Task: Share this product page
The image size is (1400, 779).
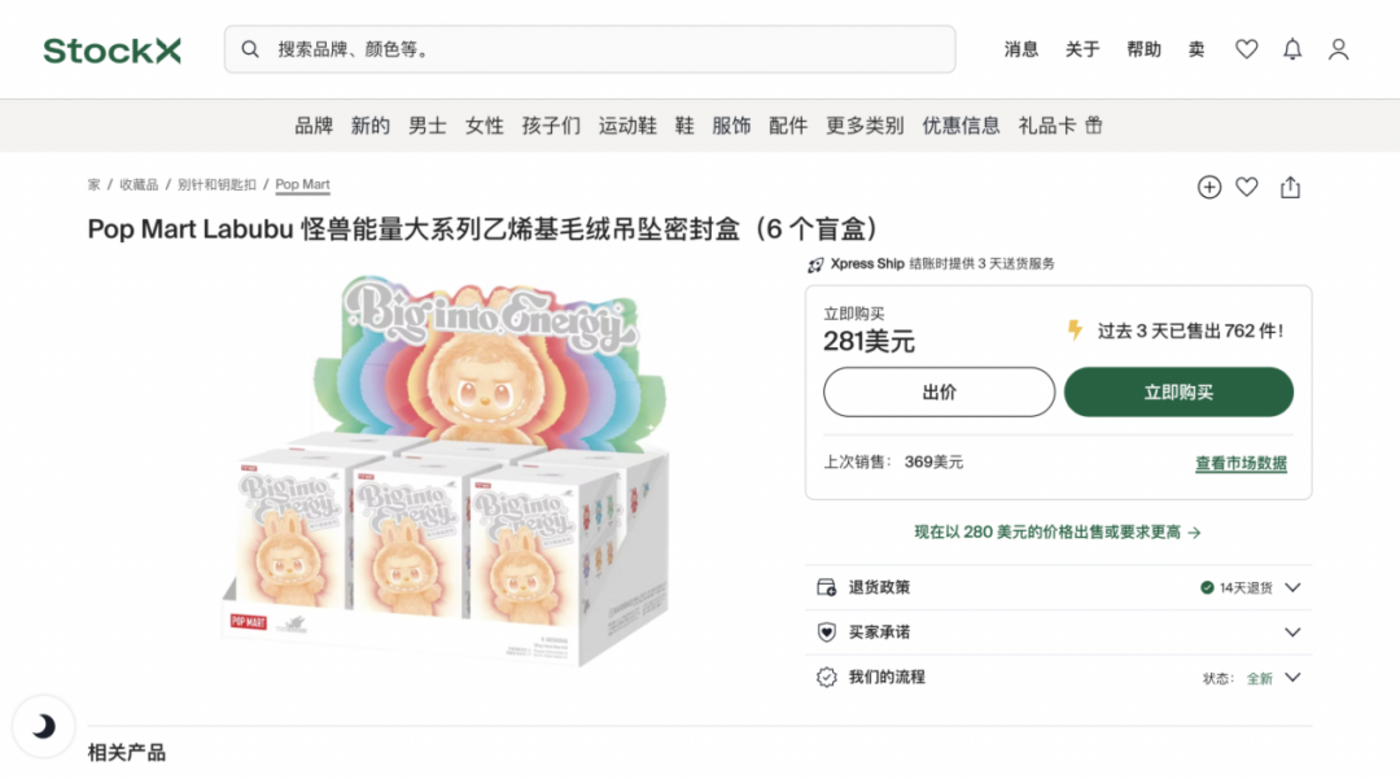Action: tap(1290, 187)
